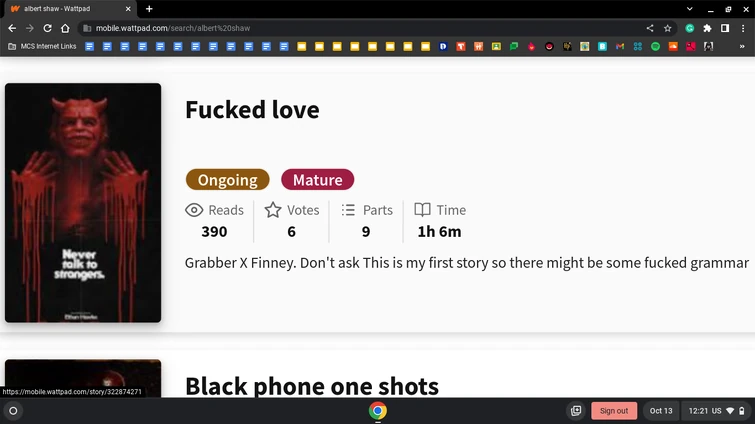Open the Fucked love story title
This screenshot has width=755, height=424.
click(252, 110)
